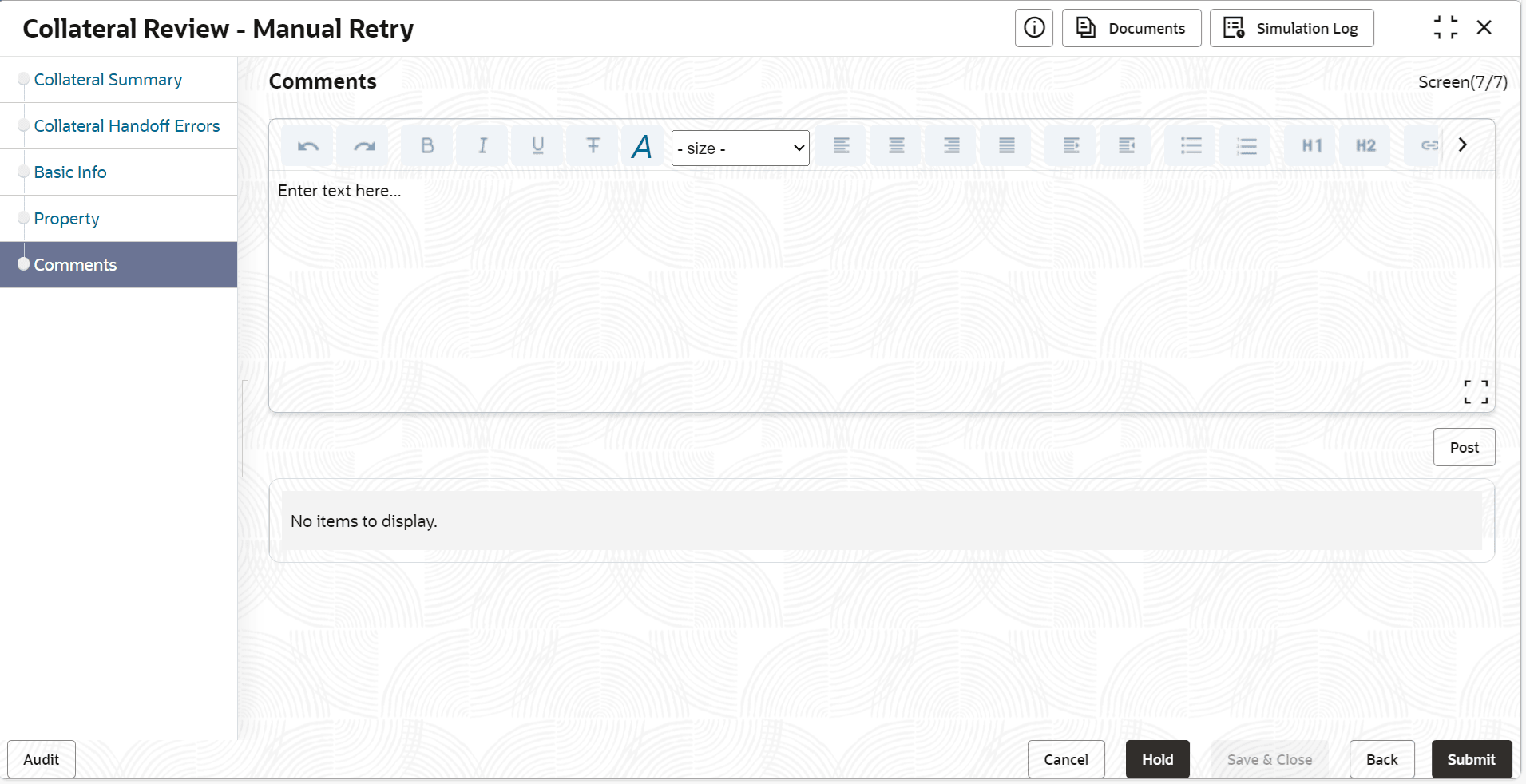1526x784 pixels.
Task: Close the Collateral Review window
Action: point(1484,28)
